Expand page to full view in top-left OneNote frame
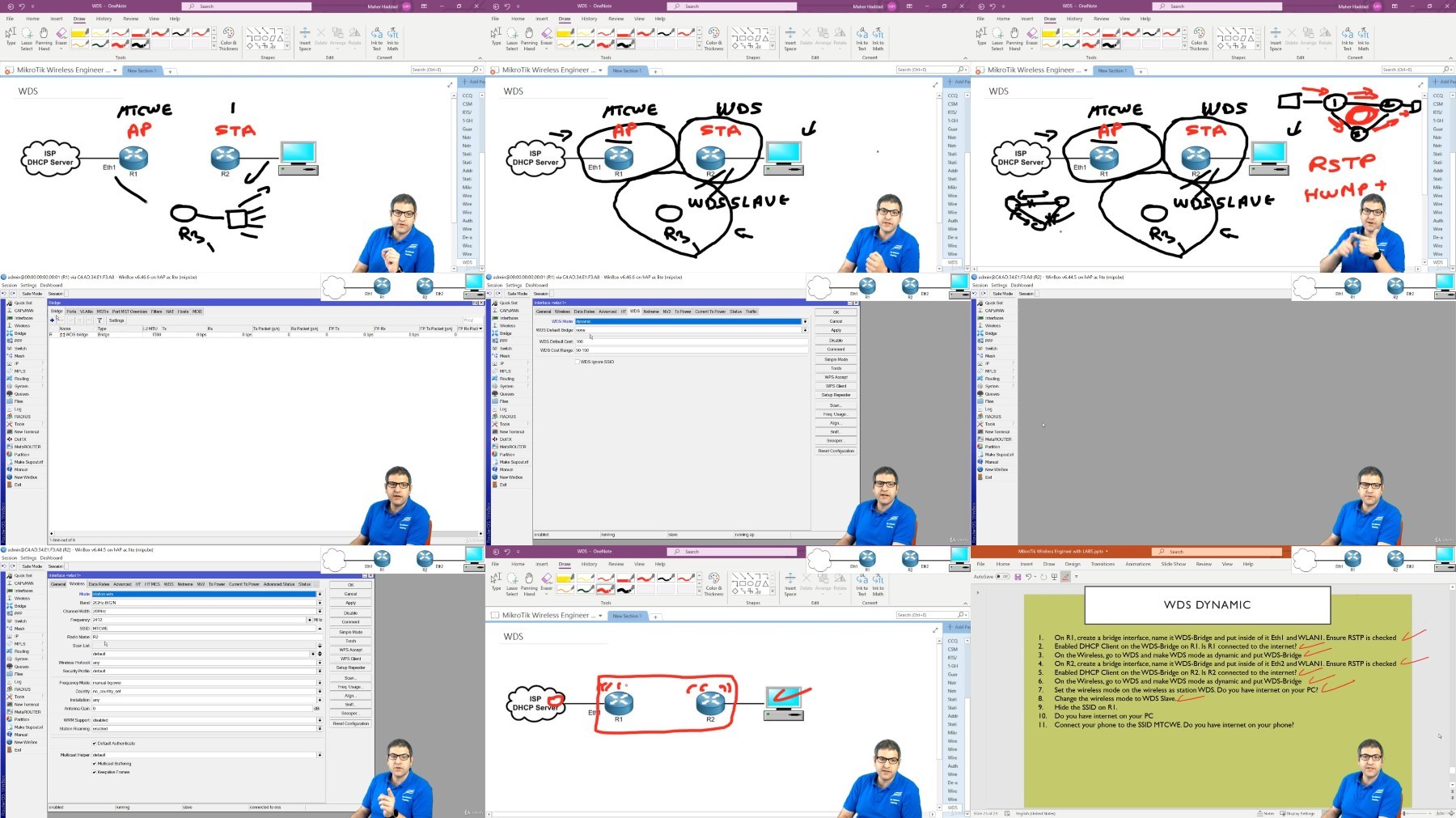The image size is (1456, 818). (451, 84)
